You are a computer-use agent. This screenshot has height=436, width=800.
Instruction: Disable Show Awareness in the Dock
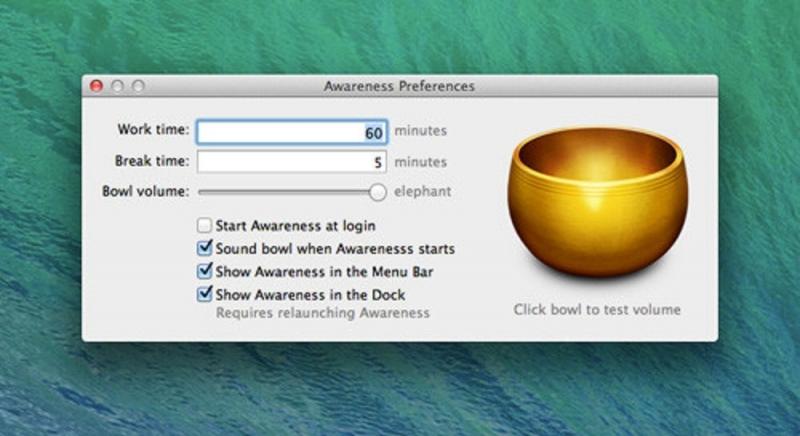204,294
